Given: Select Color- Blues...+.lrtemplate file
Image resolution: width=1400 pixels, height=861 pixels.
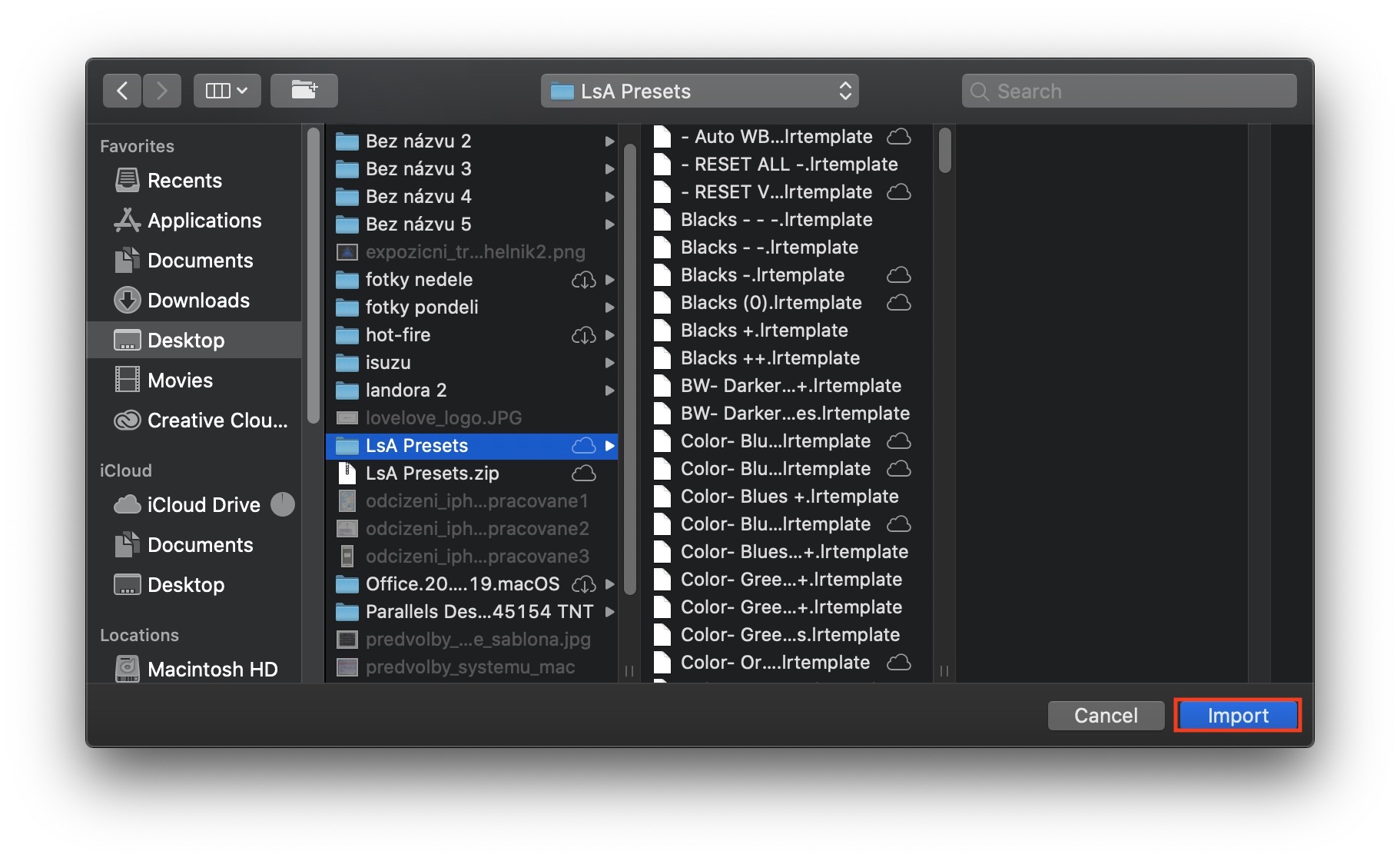Looking at the screenshot, I should (x=788, y=552).
